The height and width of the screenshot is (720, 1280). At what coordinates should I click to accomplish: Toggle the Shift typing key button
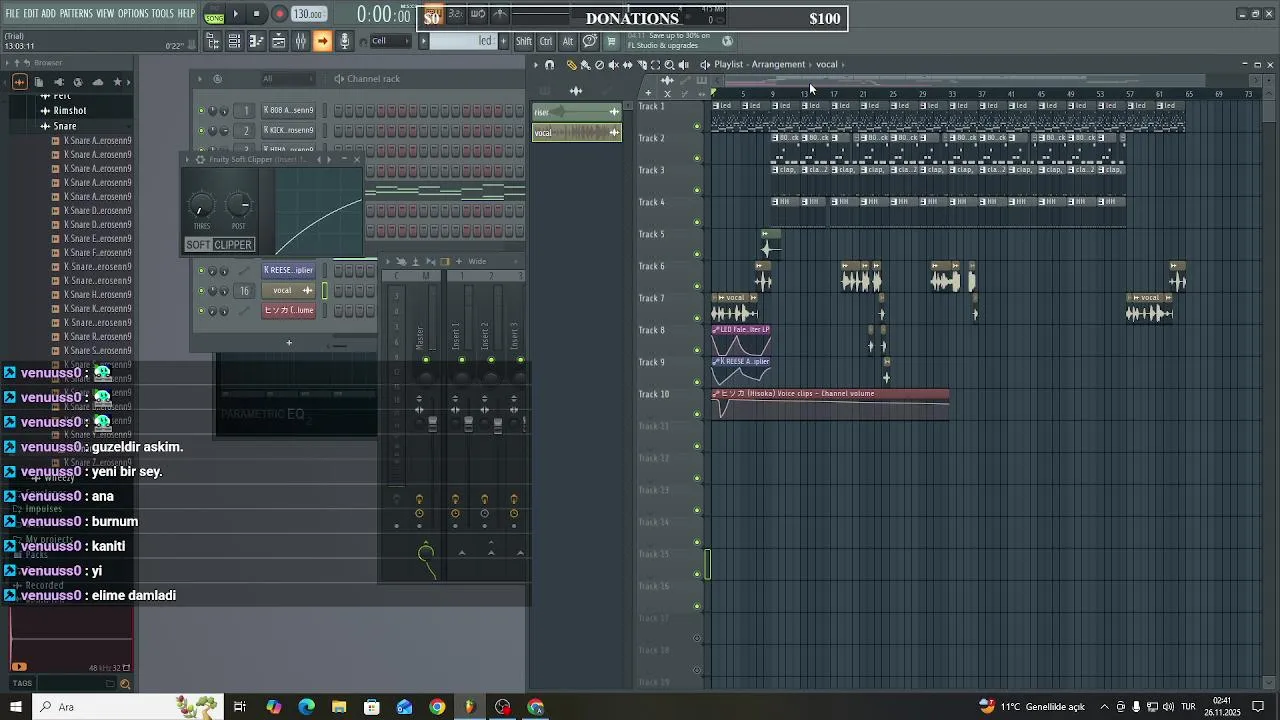tap(524, 41)
